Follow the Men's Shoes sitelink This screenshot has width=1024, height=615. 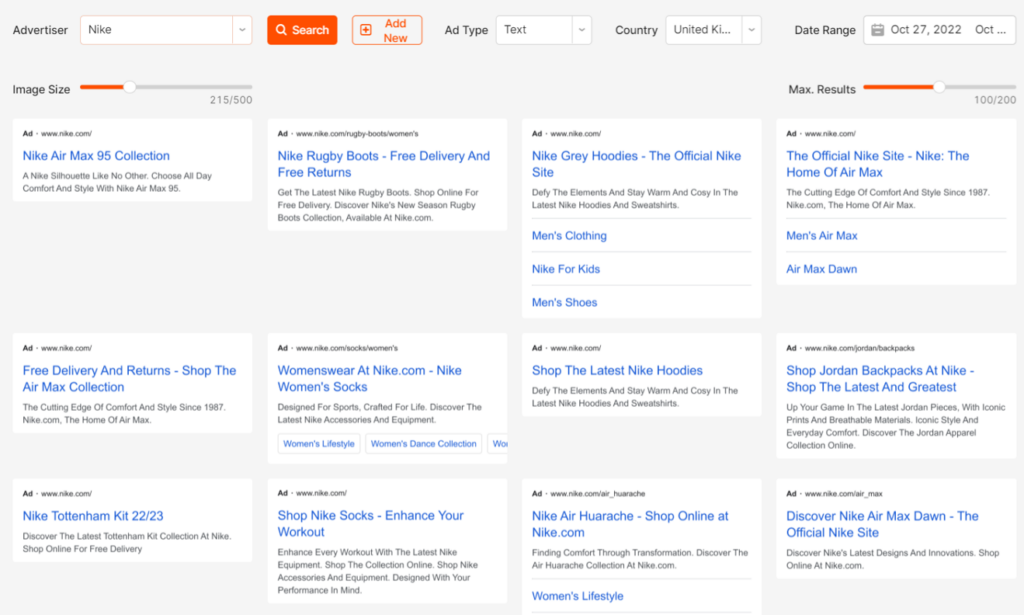pos(564,302)
